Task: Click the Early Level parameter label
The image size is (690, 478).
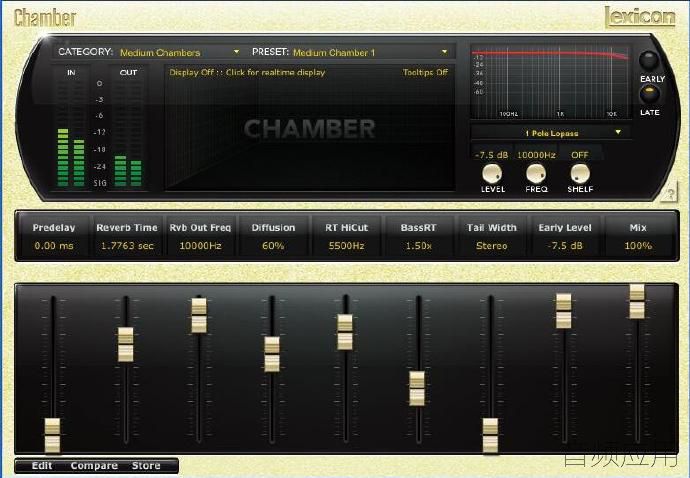Action: pyautogui.click(x=565, y=228)
